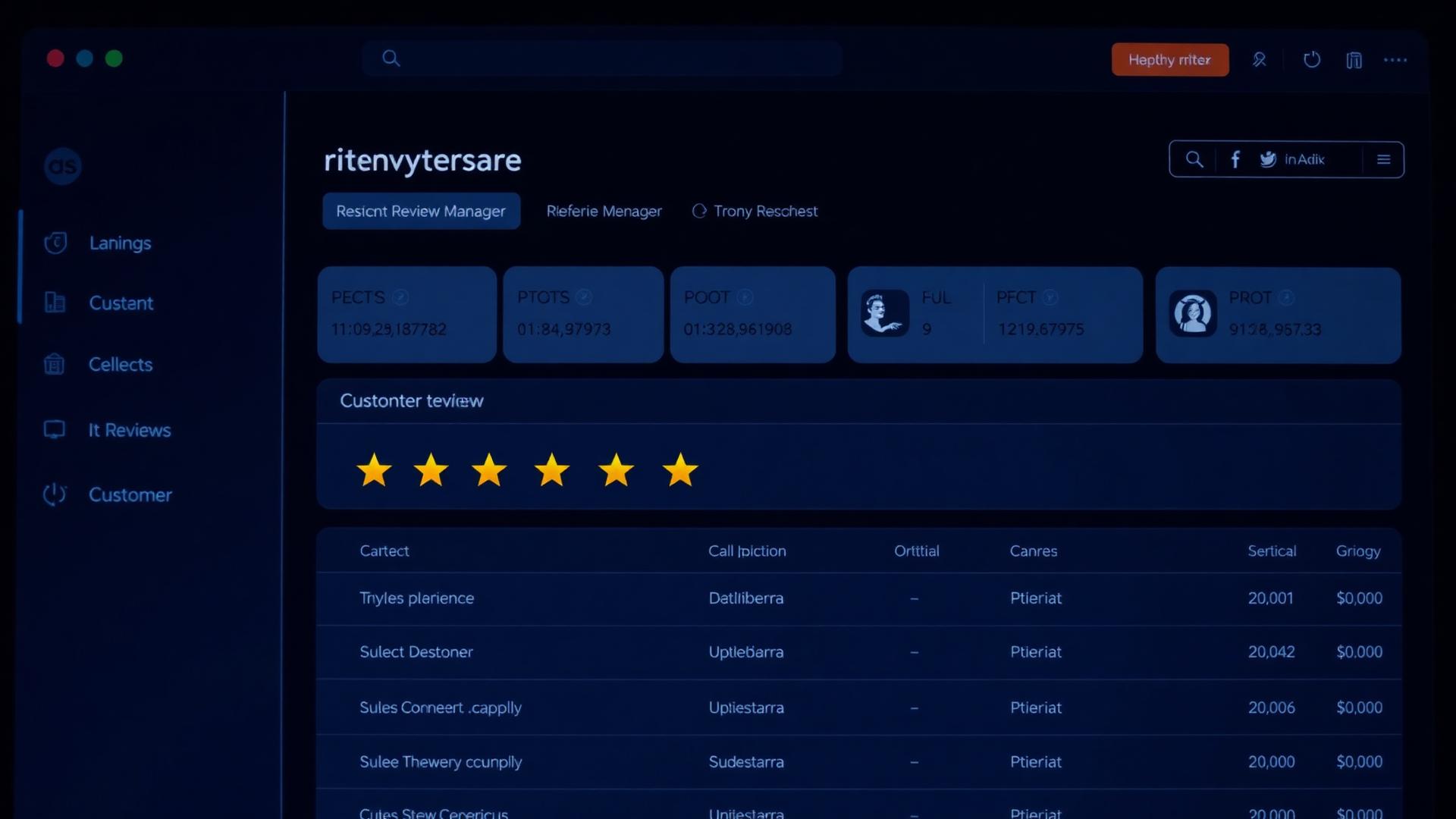Open the Cellects basket icon in sidebar
This screenshot has width=1456, height=819.
point(54,364)
